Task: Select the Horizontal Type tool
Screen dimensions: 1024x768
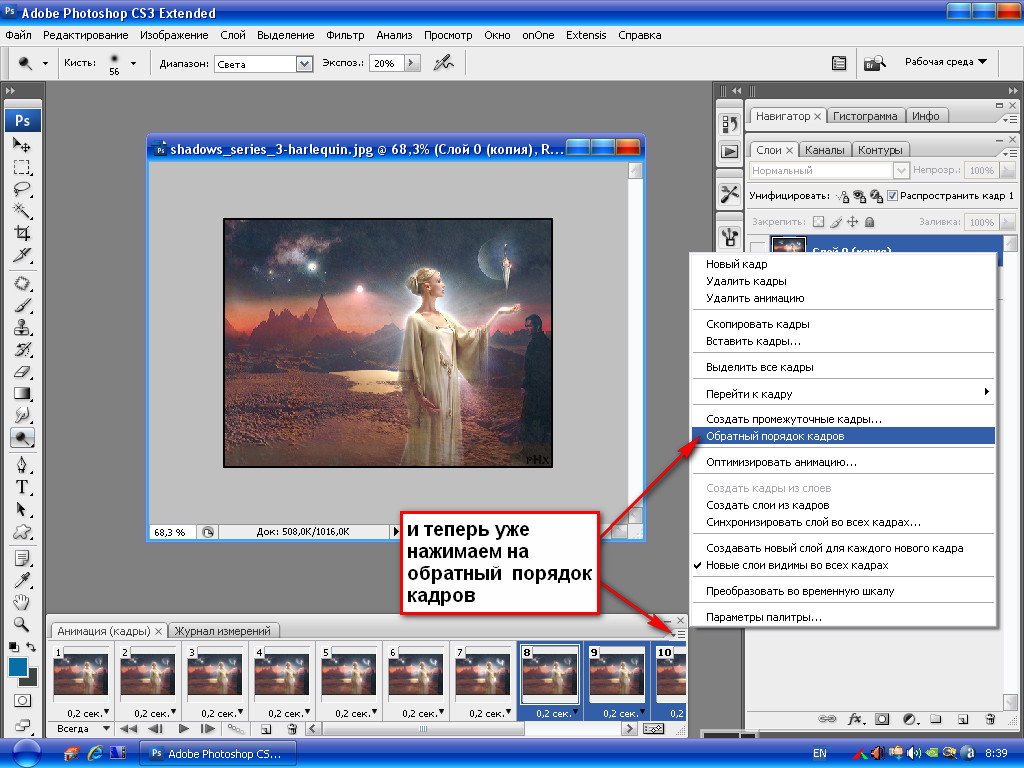Action: tap(22, 487)
